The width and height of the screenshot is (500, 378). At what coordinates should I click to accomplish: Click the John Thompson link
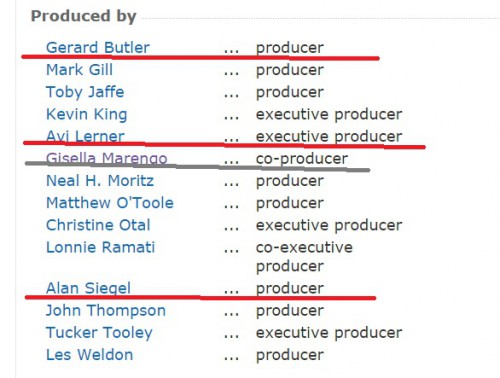tap(106, 311)
